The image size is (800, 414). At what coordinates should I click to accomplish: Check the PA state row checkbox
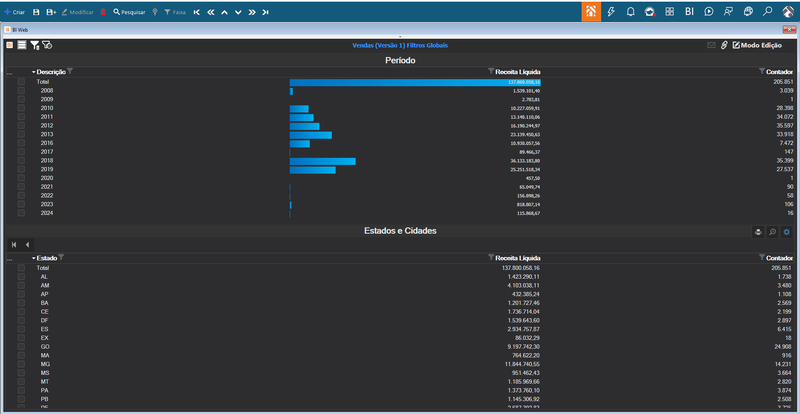(x=21, y=390)
